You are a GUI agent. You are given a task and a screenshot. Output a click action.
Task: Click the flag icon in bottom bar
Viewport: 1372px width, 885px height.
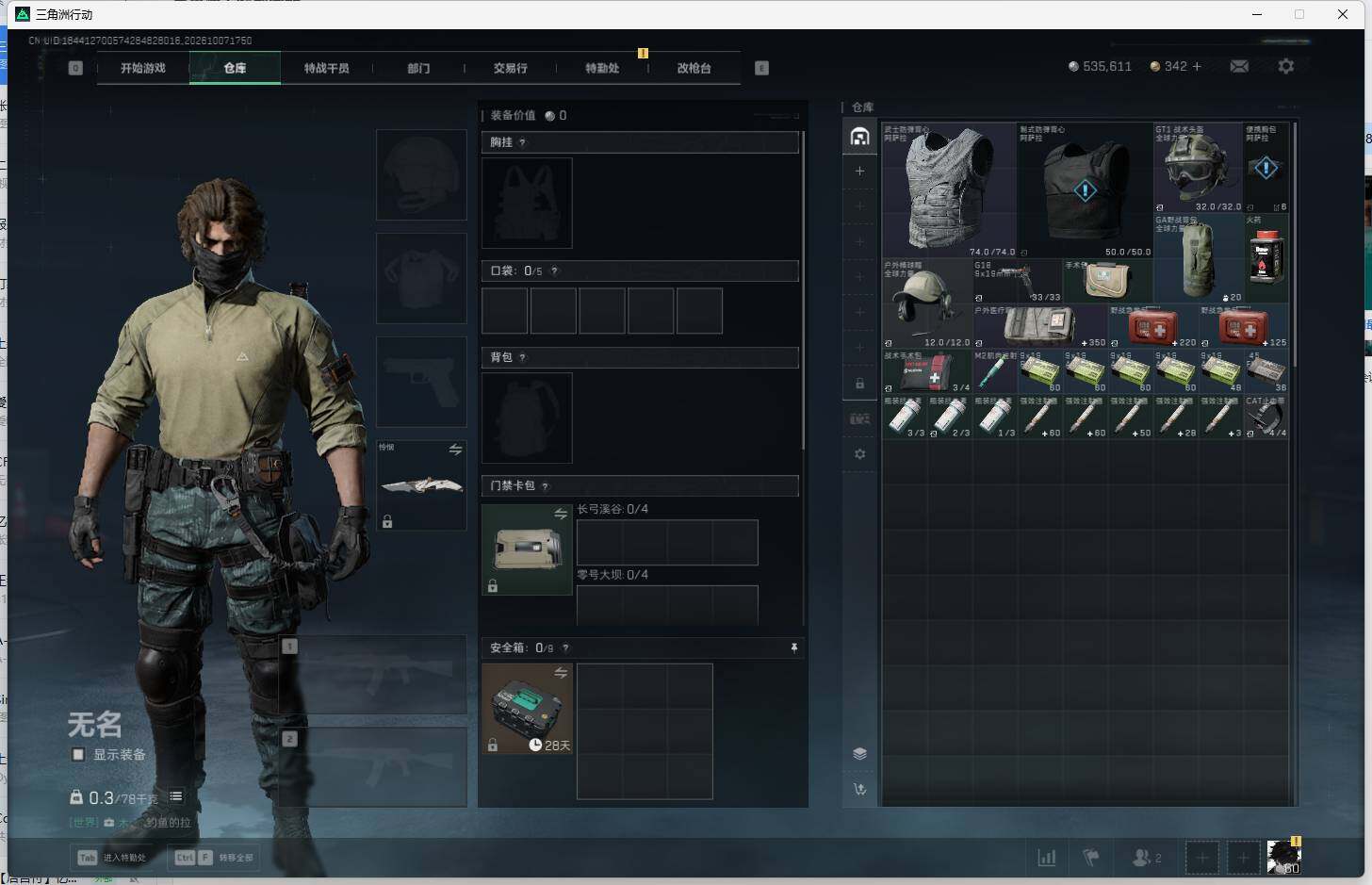pos(1091,858)
